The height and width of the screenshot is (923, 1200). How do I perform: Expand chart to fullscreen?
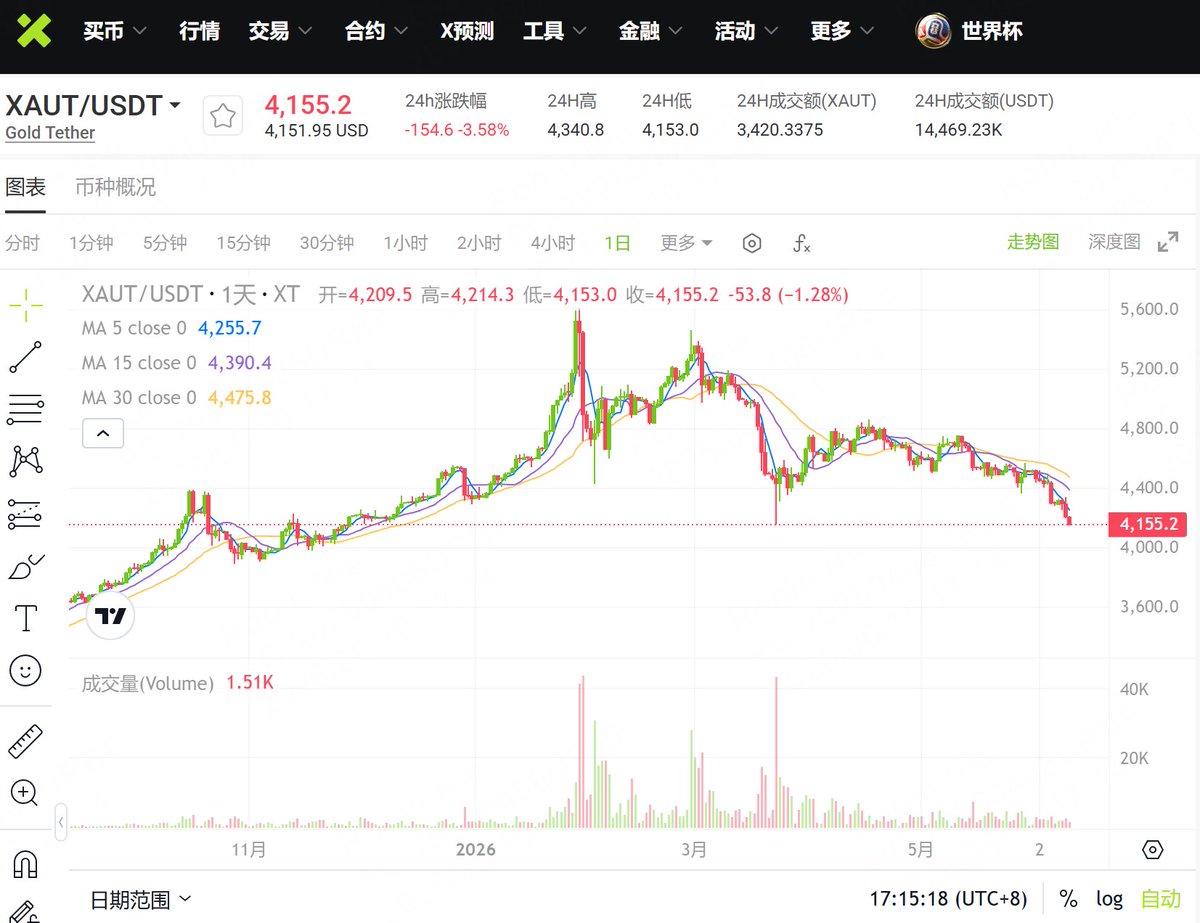pyautogui.click(x=1168, y=242)
